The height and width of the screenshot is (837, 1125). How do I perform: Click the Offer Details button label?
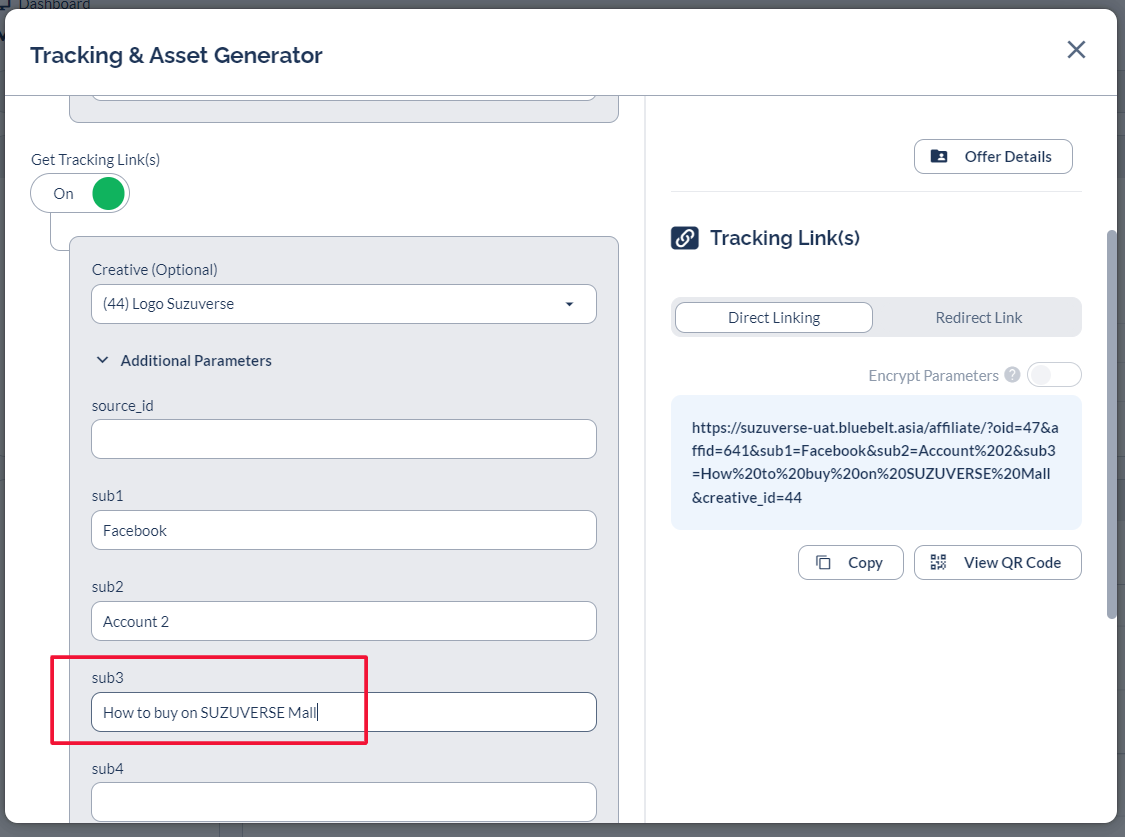(x=1007, y=157)
